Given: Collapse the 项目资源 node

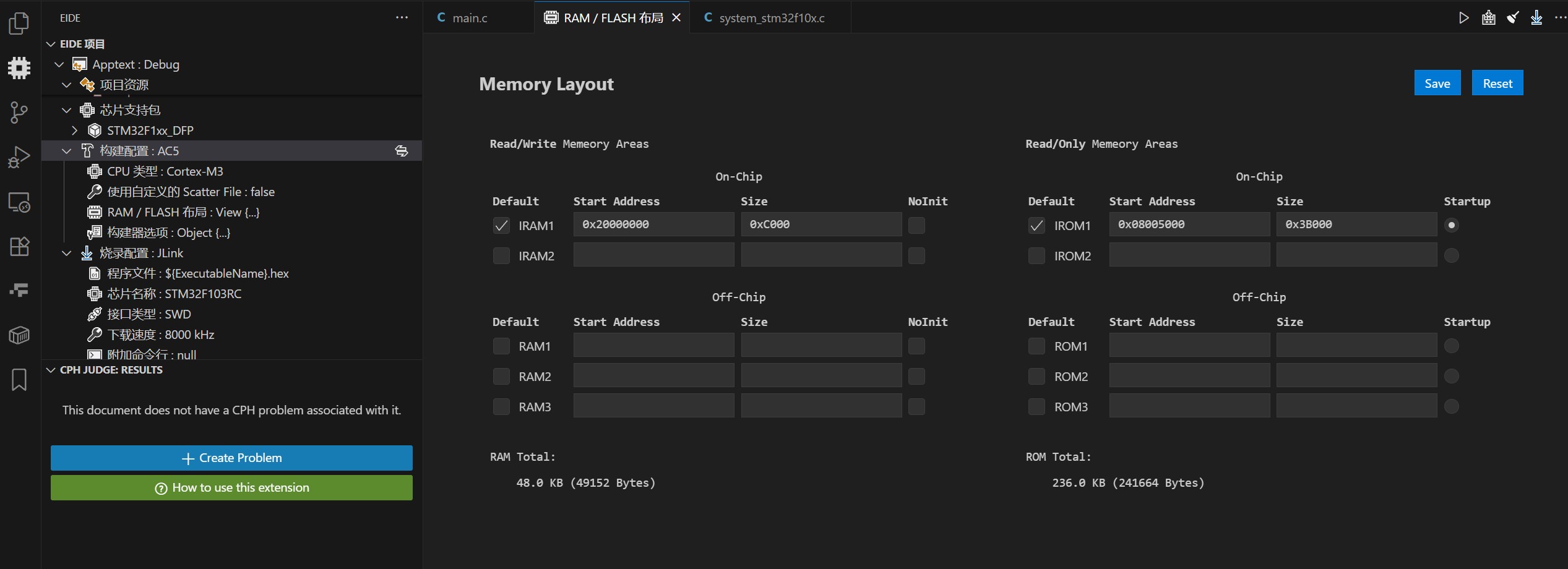Looking at the screenshot, I should (67, 85).
